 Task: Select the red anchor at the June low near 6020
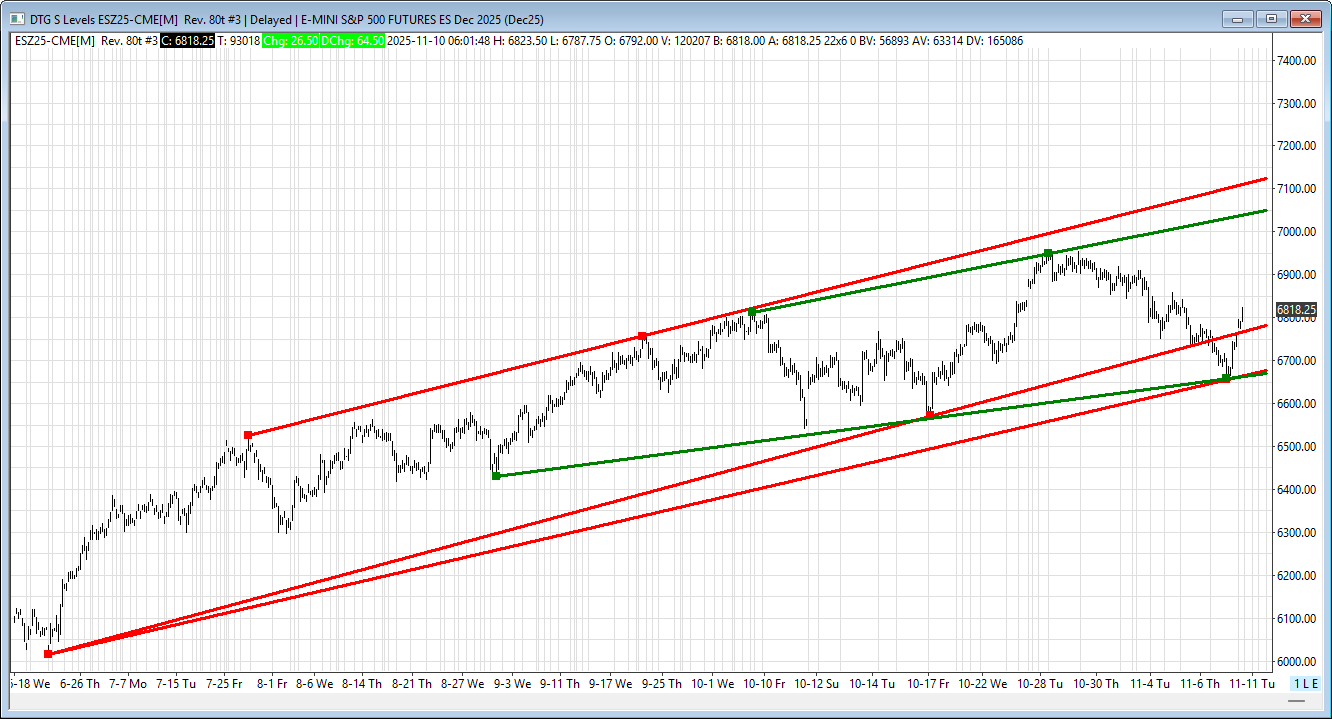click(48, 654)
